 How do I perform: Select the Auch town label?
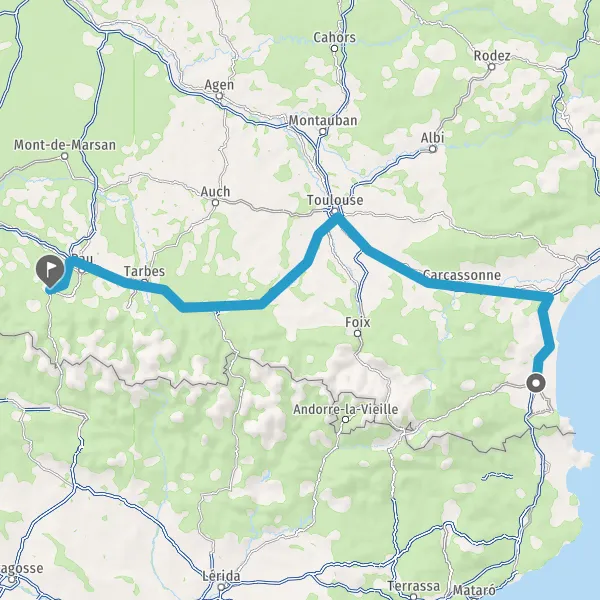point(215,191)
